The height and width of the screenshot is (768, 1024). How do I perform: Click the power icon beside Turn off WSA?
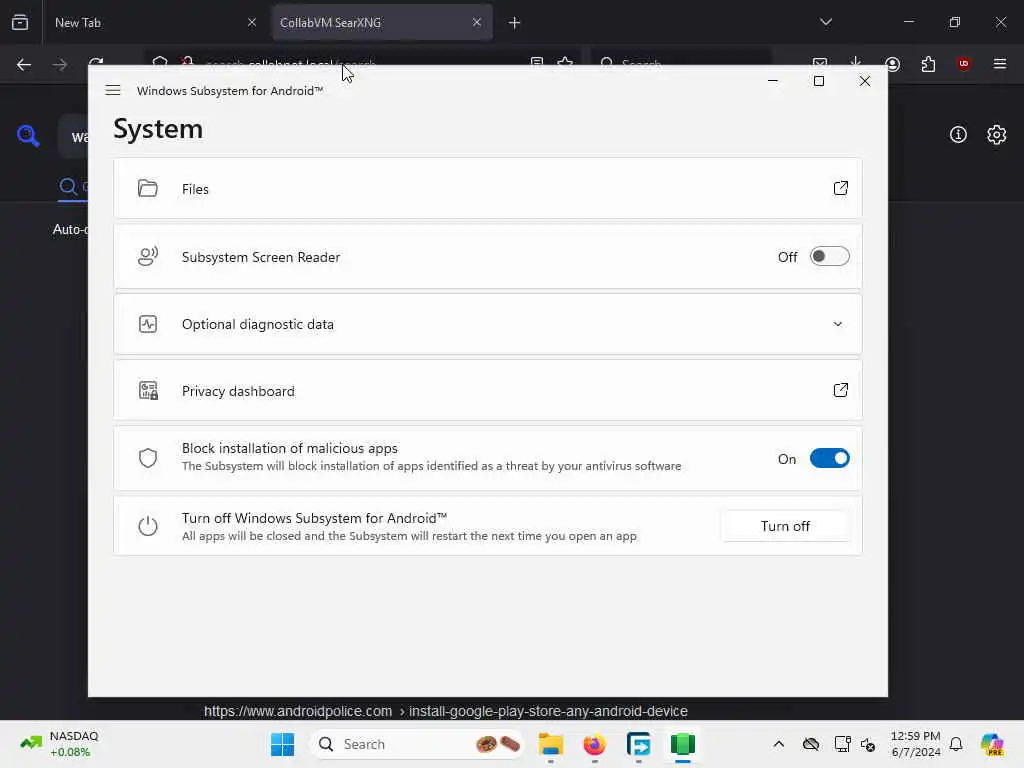[148, 526]
